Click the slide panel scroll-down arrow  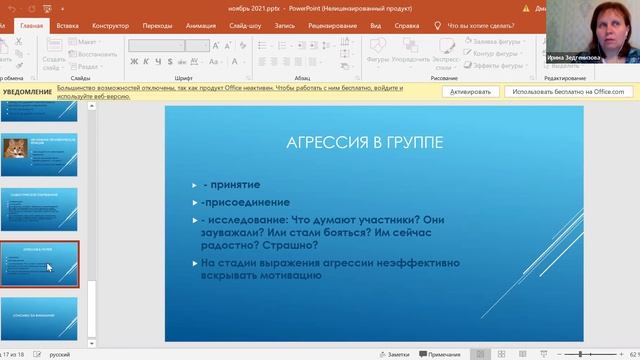[x=92, y=344]
